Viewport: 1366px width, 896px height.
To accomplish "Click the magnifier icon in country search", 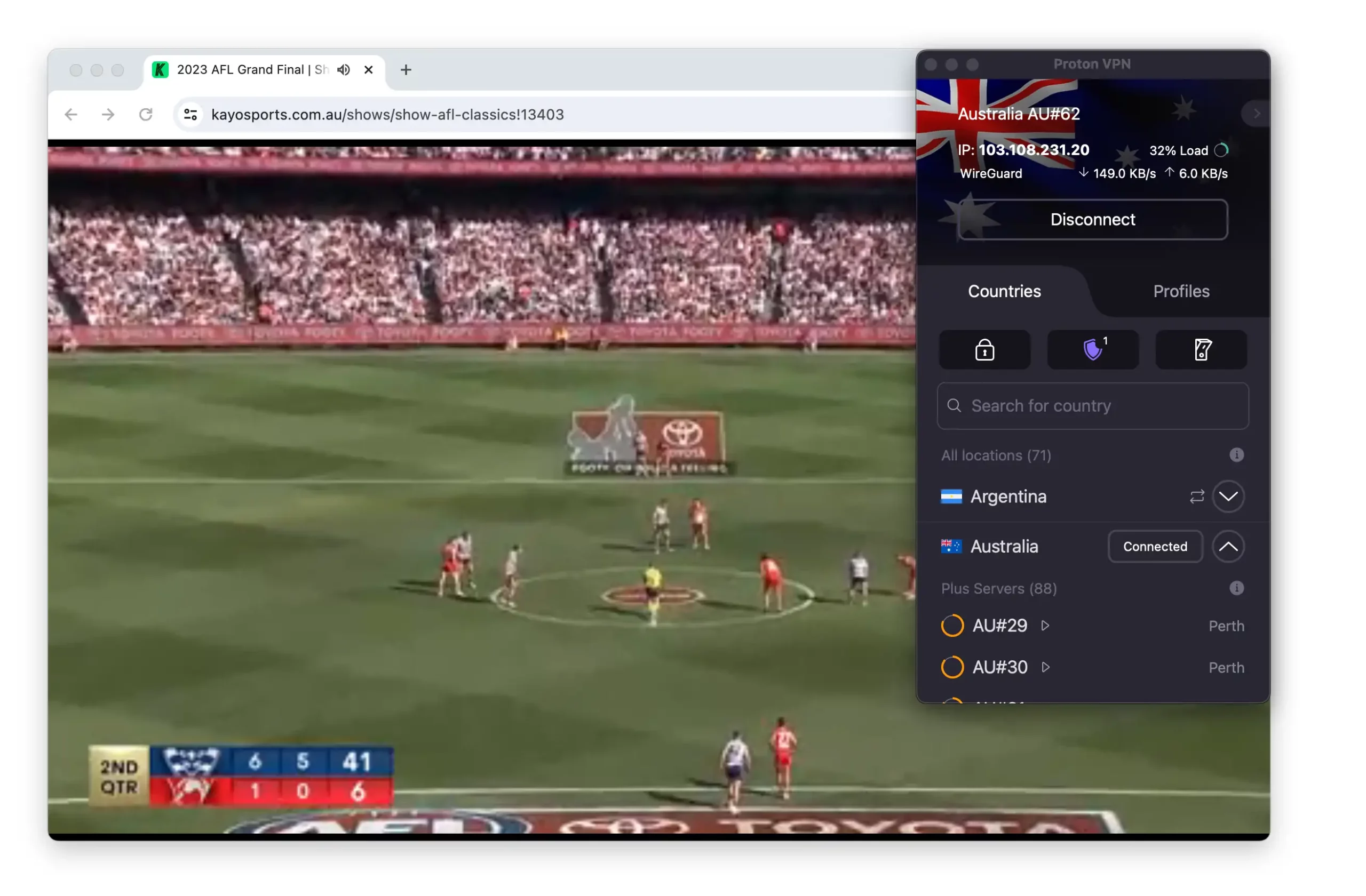I will (x=954, y=405).
